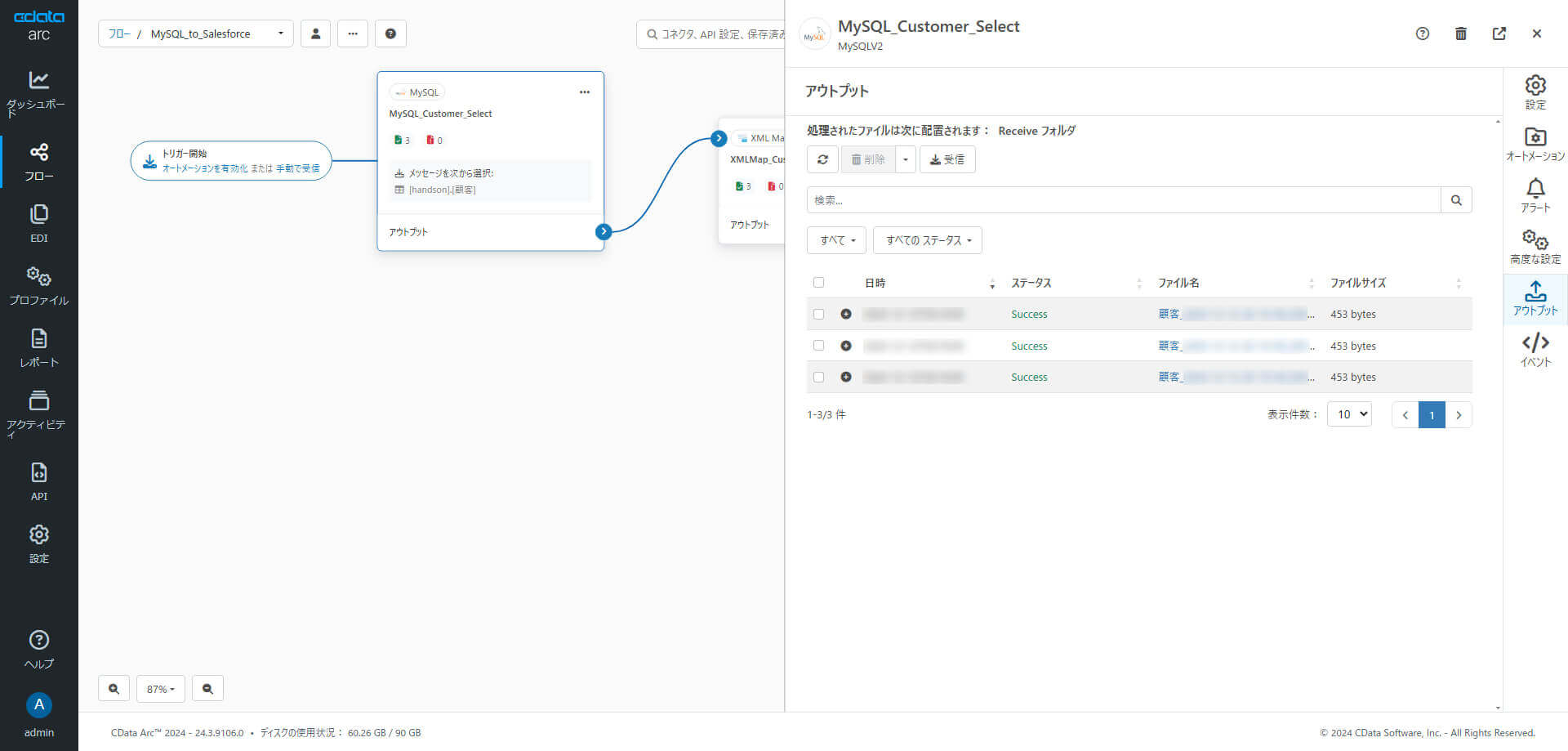The image size is (1568, 751).
Task: Expand the first output row details
Action: 845,314
